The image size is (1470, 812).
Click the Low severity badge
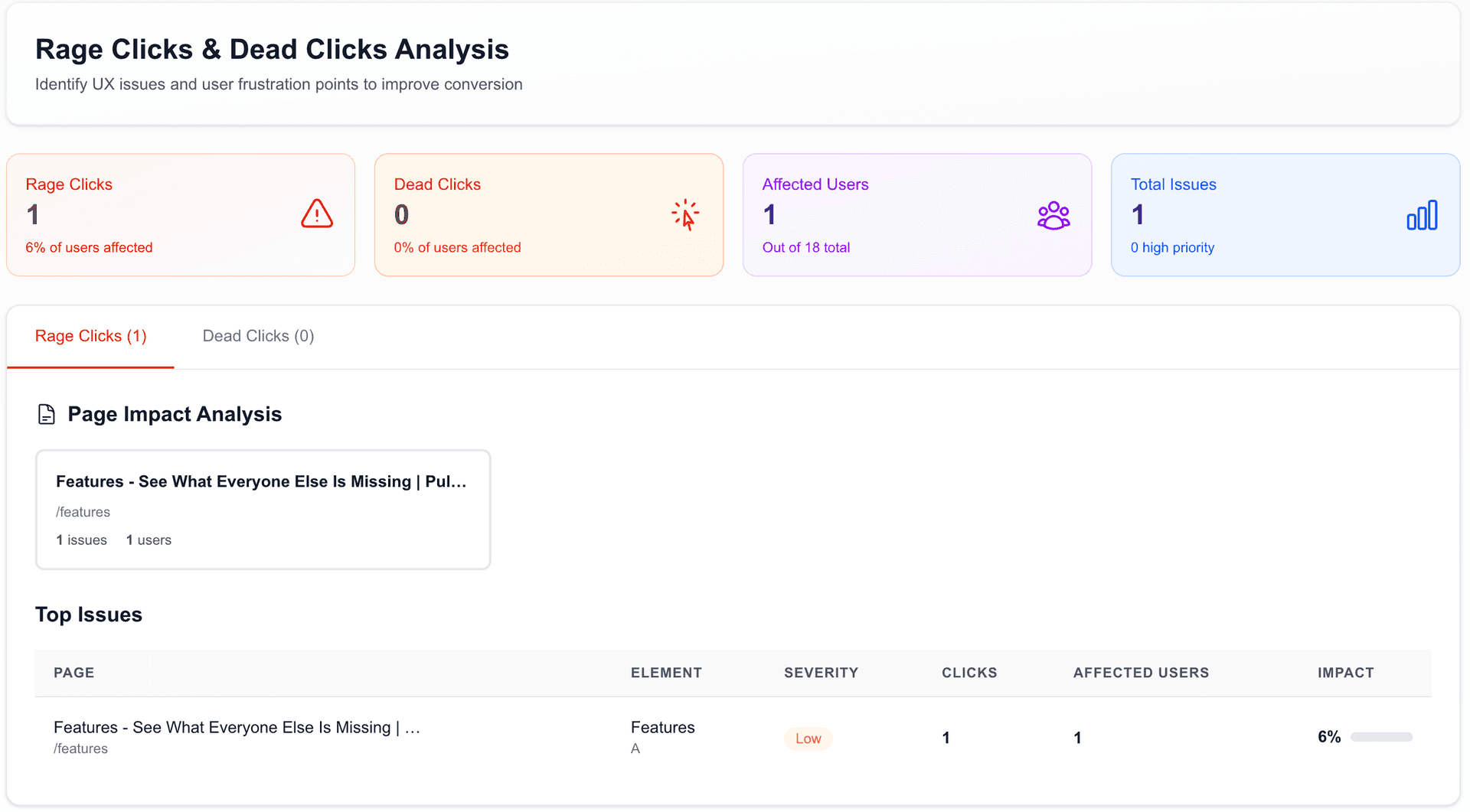point(808,739)
